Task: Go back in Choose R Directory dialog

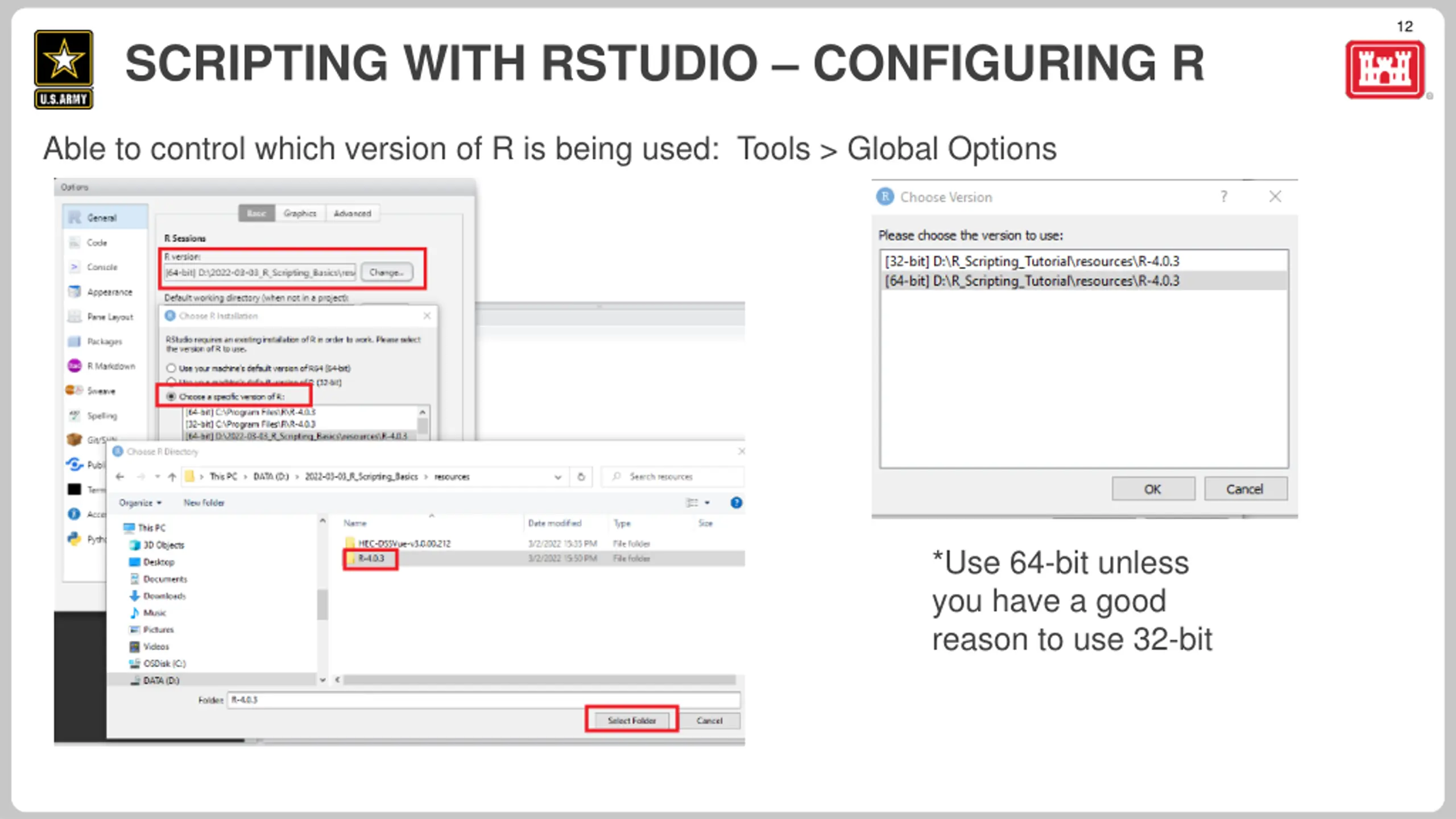Action: coord(119,477)
